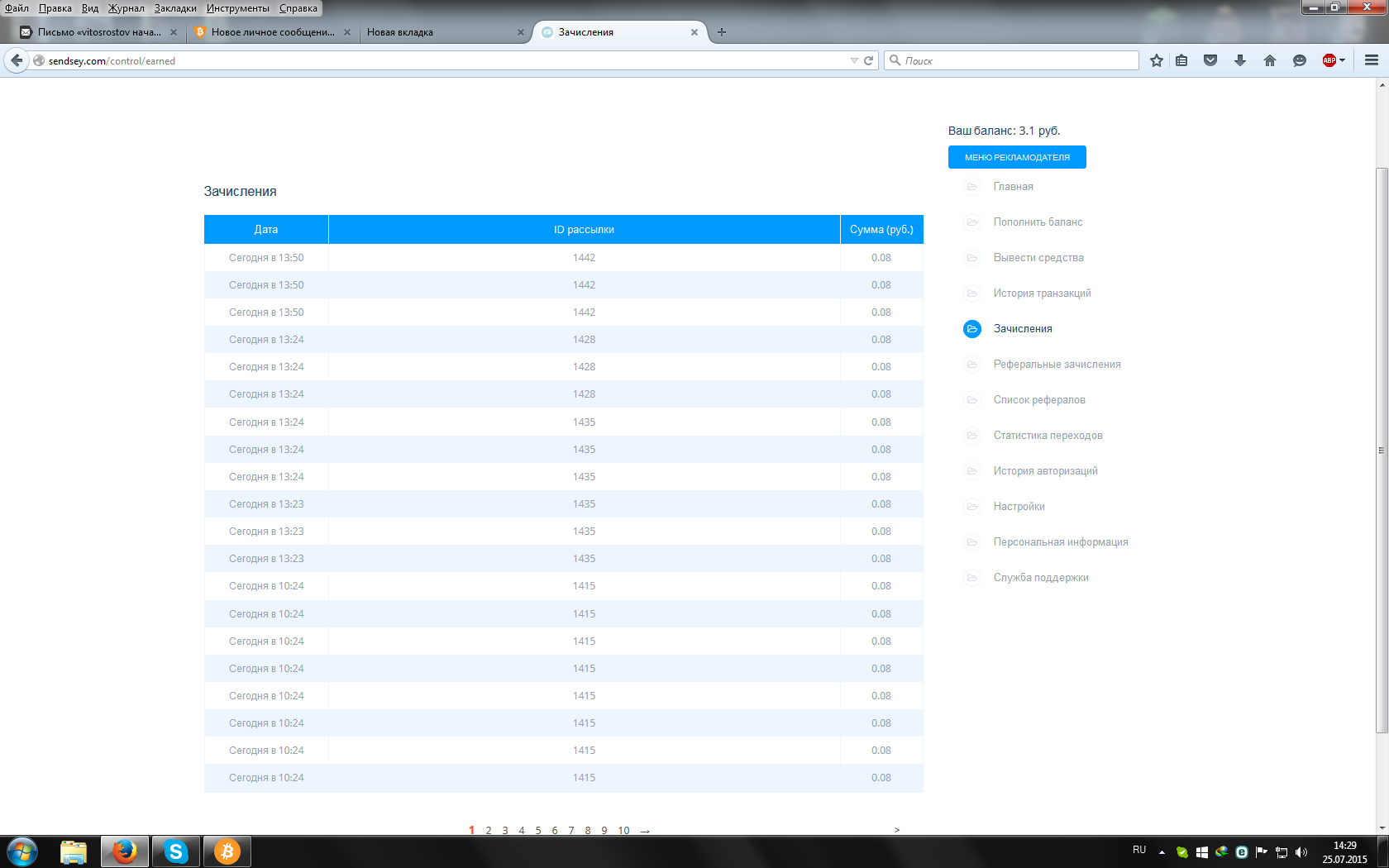1389x868 pixels.
Task: Open the downloads arrow icon
Action: pyautogui.click(x=1240, y=60)
